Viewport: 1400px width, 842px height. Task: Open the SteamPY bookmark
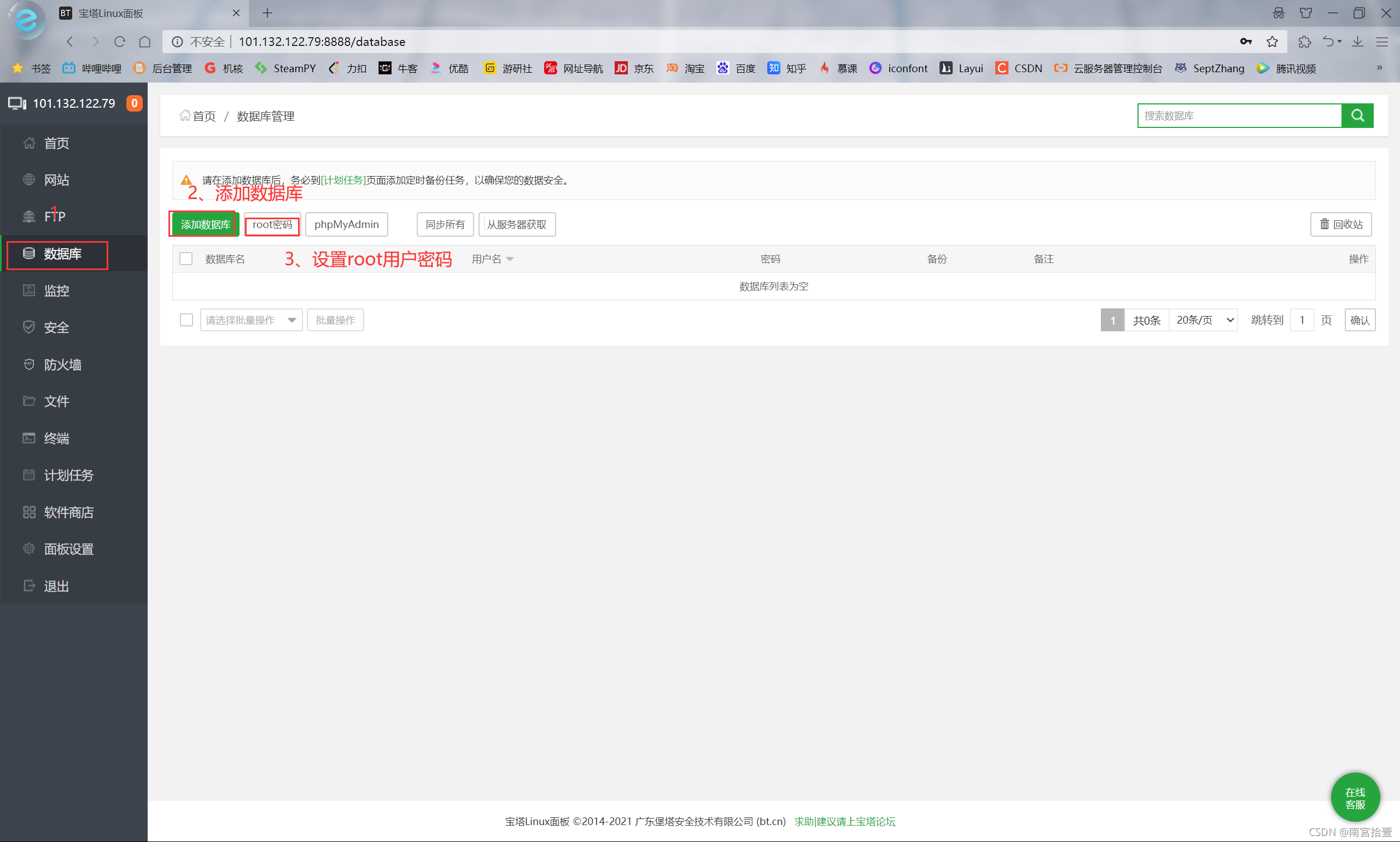pyautogui.click(x=285, y=68)
